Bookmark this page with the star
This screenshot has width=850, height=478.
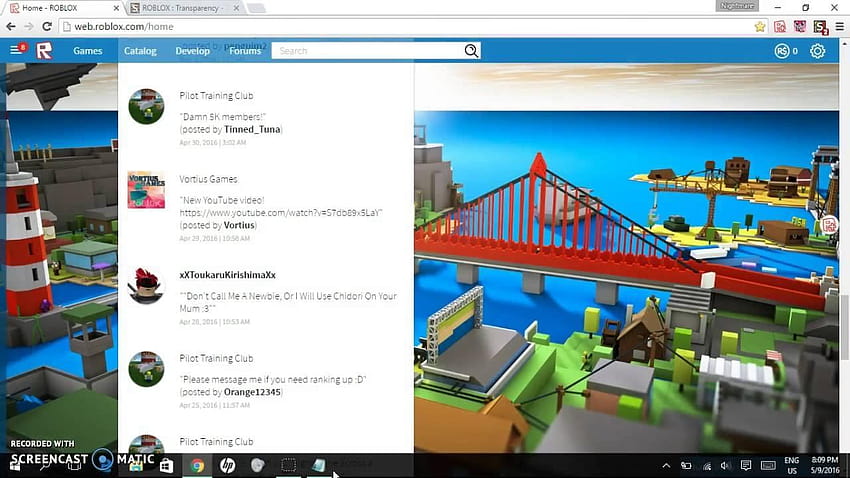coord(759,27)
